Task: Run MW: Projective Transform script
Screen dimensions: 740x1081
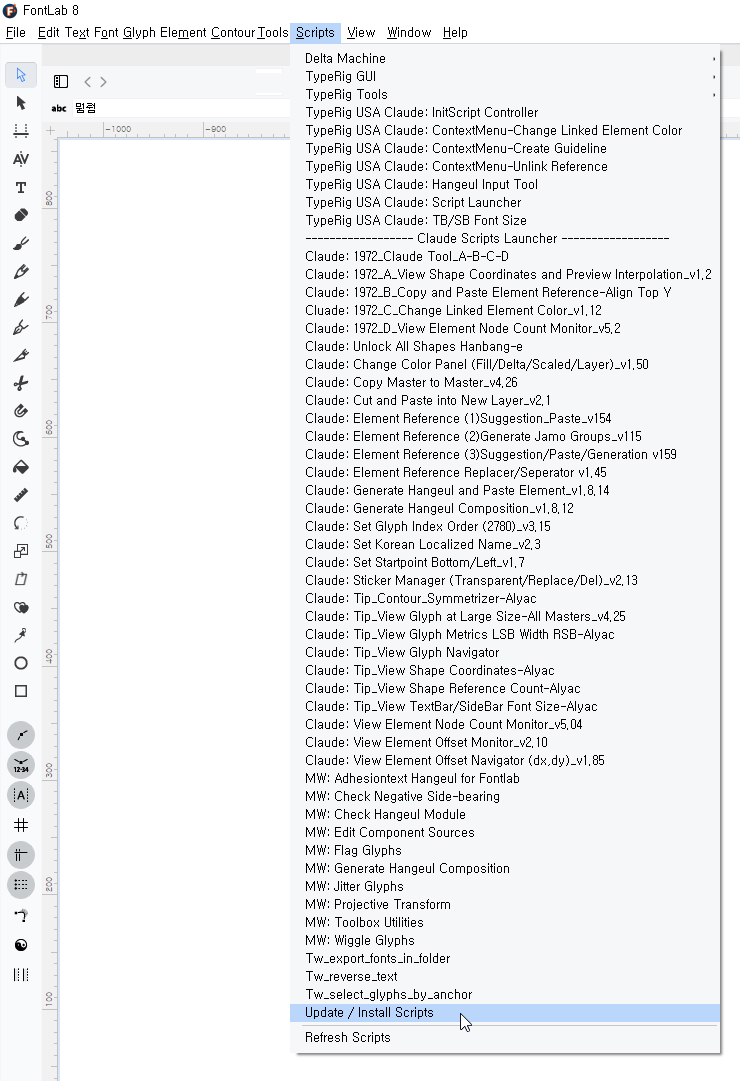Action: (505, 905)
